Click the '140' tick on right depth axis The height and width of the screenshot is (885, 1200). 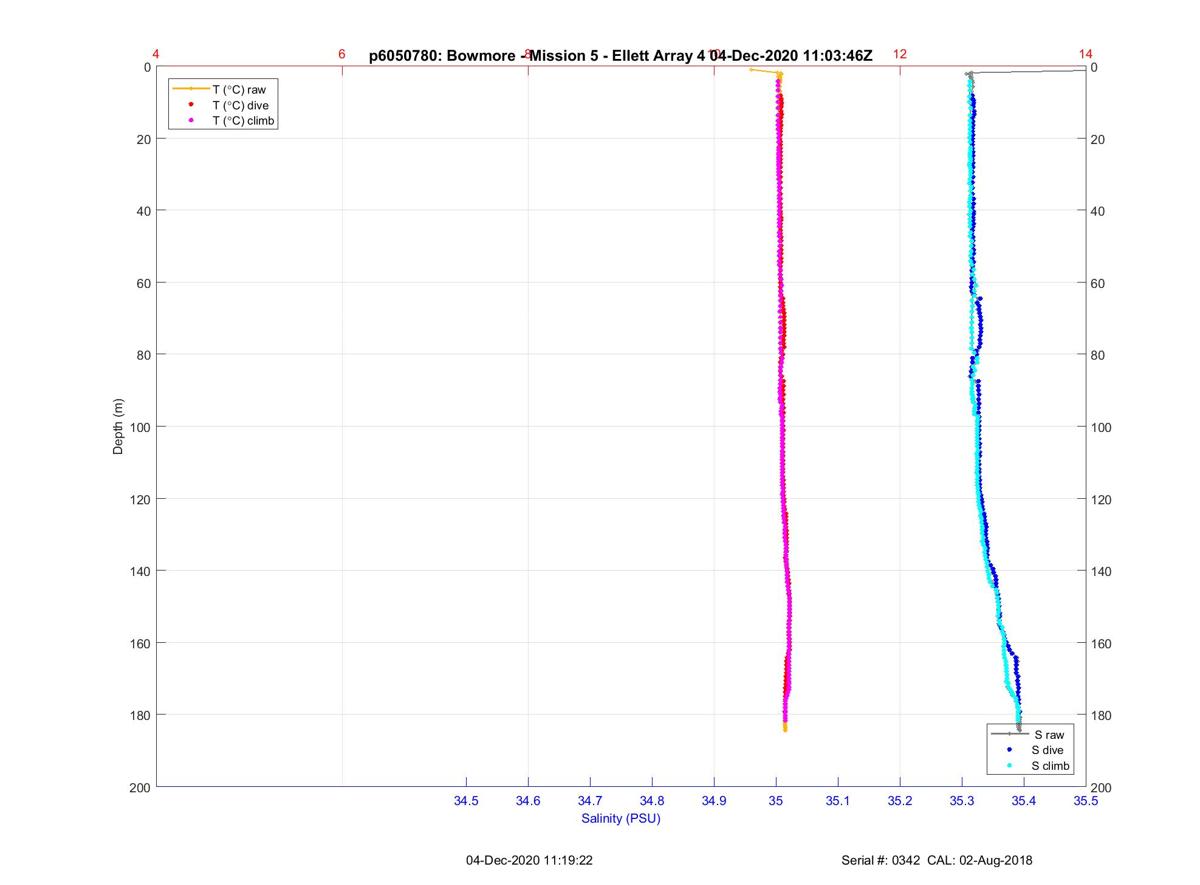pyautogui.click(x=1103, y=571)
